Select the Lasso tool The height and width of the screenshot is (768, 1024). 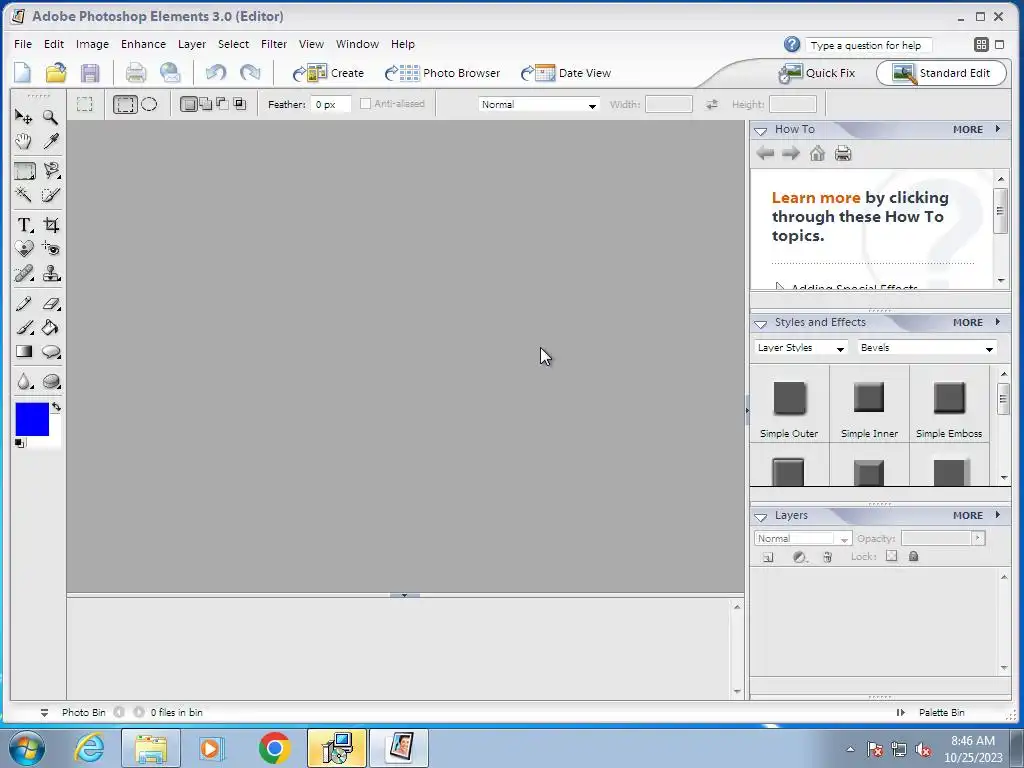51,171
